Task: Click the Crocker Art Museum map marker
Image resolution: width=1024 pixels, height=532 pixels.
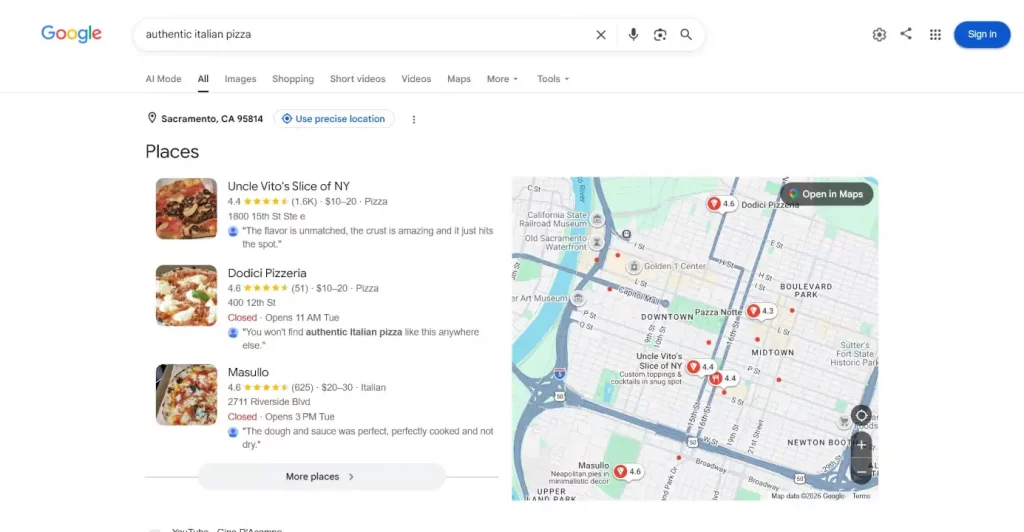Action: click(578, 298)
